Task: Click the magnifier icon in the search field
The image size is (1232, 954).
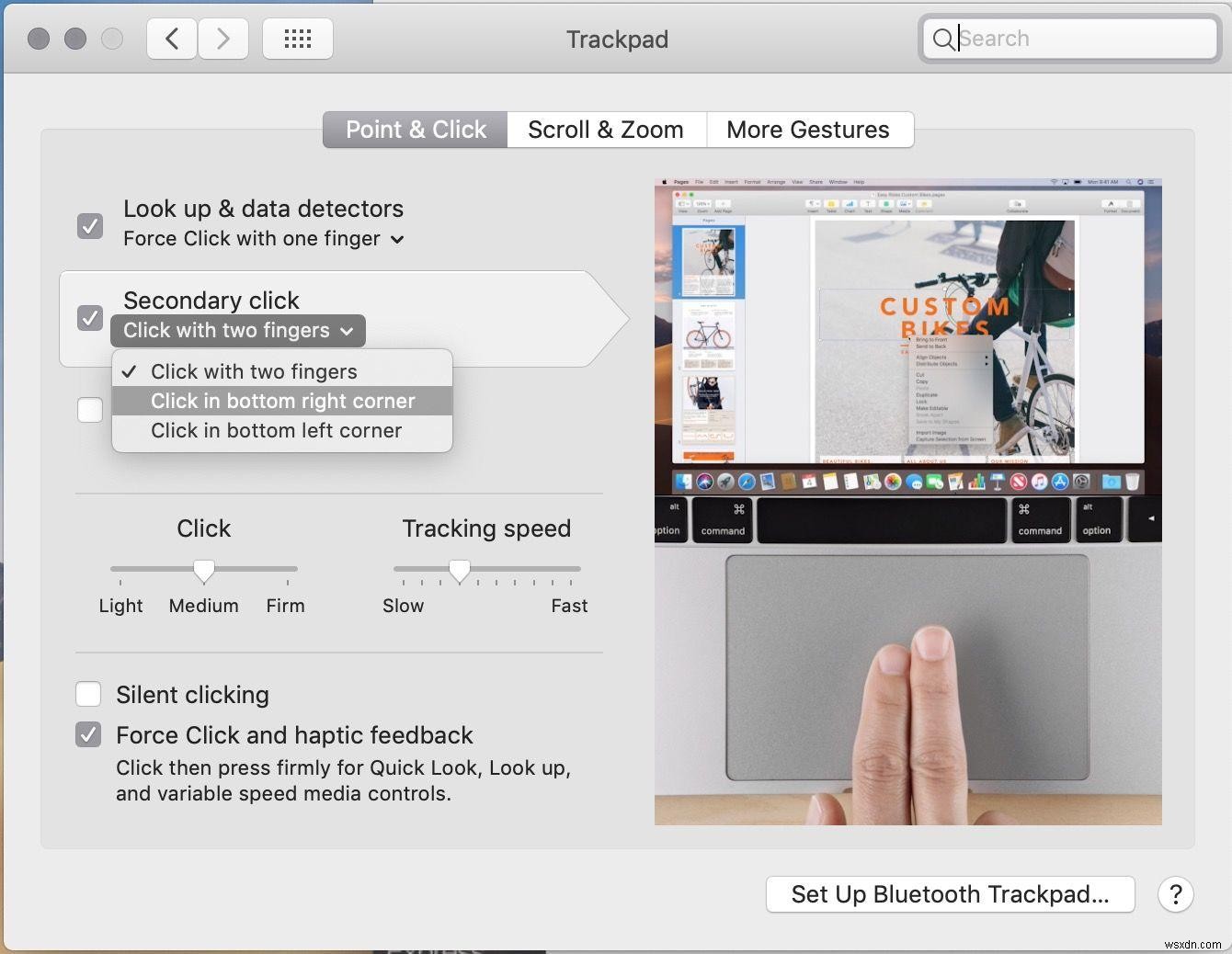Action: [943, 39]
